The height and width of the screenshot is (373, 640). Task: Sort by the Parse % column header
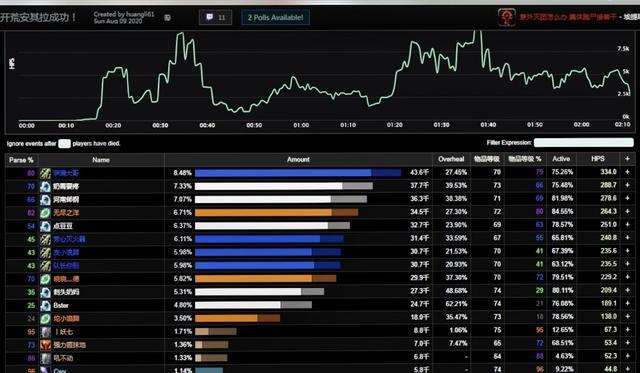pyautogui.click(x=21, y=160)
